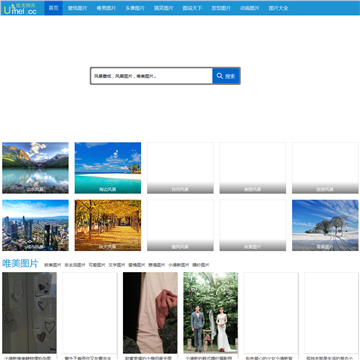Go to 头像图片 in the navigation bar
Viewport: 360px width, 360px height.
coord(135,8)
